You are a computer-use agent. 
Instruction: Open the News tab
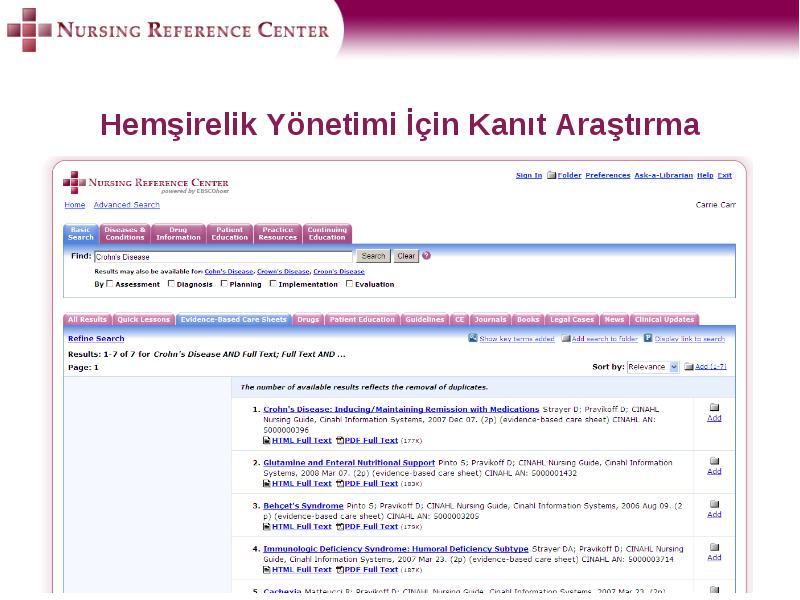(x=614, y=319)
